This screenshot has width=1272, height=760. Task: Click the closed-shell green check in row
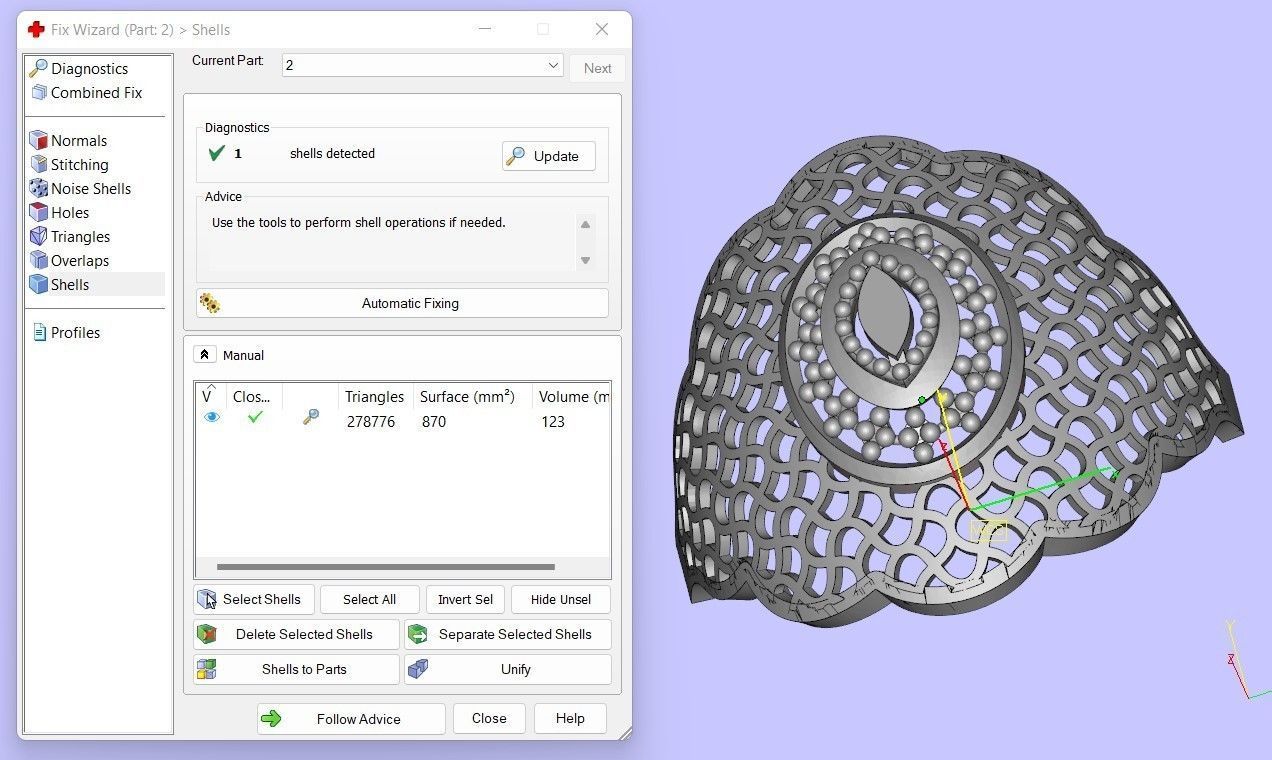255,417
